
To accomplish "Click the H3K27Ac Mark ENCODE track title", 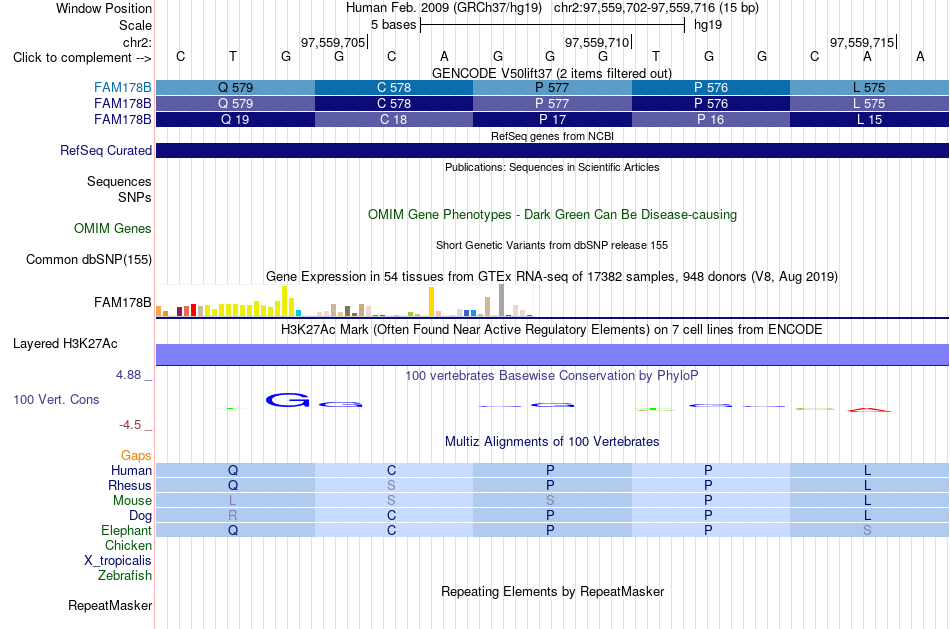I will (x=552, y=330).
